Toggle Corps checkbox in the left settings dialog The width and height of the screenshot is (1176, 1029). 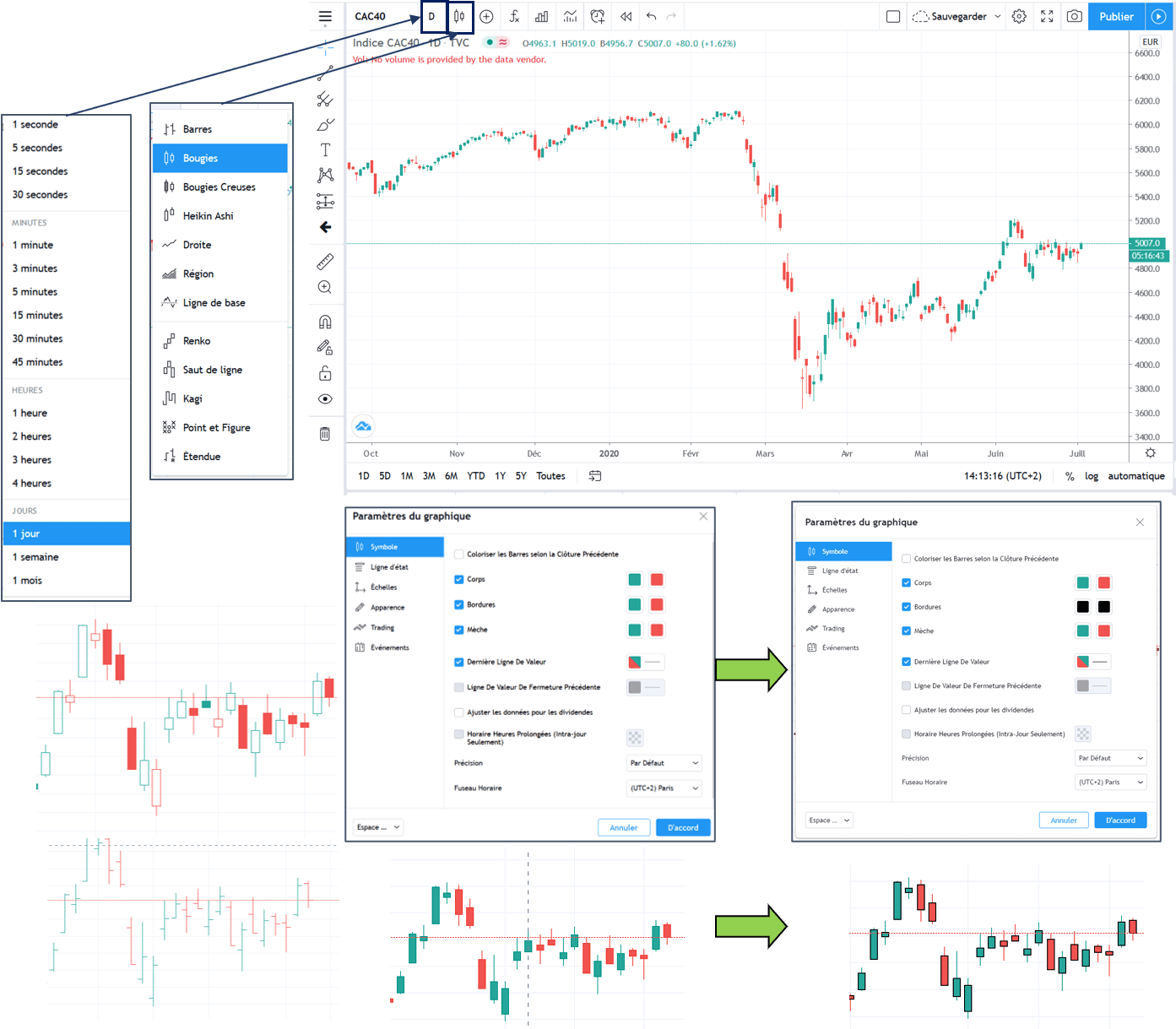click(459, 579)
